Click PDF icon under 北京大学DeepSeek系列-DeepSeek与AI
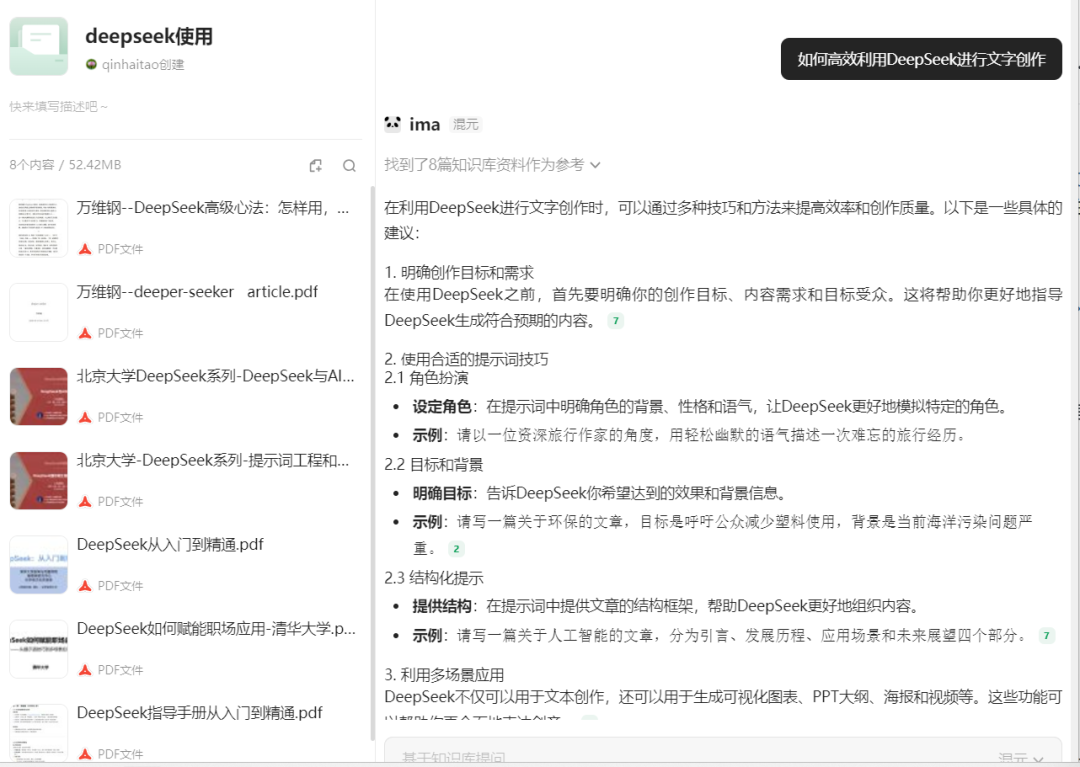The image size is (1080, 767). click(x=85, y=417)
